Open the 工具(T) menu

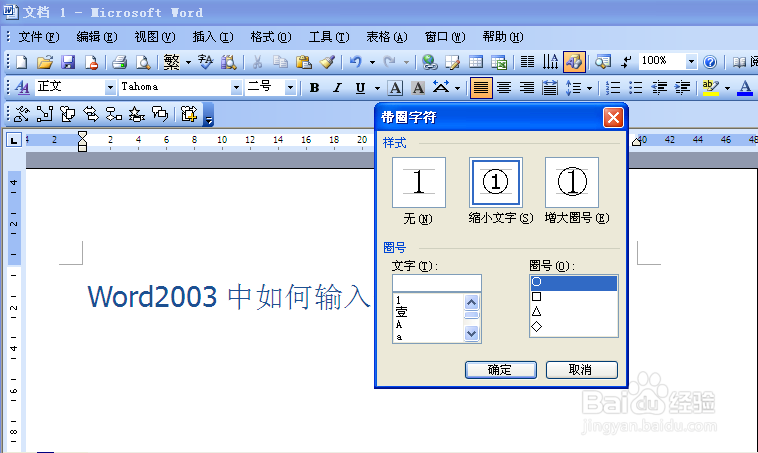coord(329,37)
